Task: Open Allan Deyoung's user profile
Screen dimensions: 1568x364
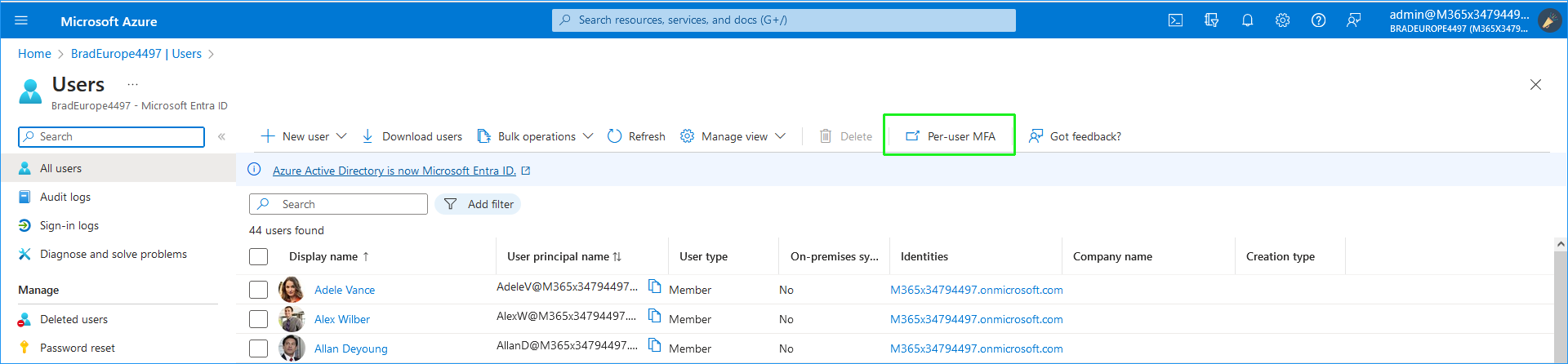Action: tap(351, 348)
